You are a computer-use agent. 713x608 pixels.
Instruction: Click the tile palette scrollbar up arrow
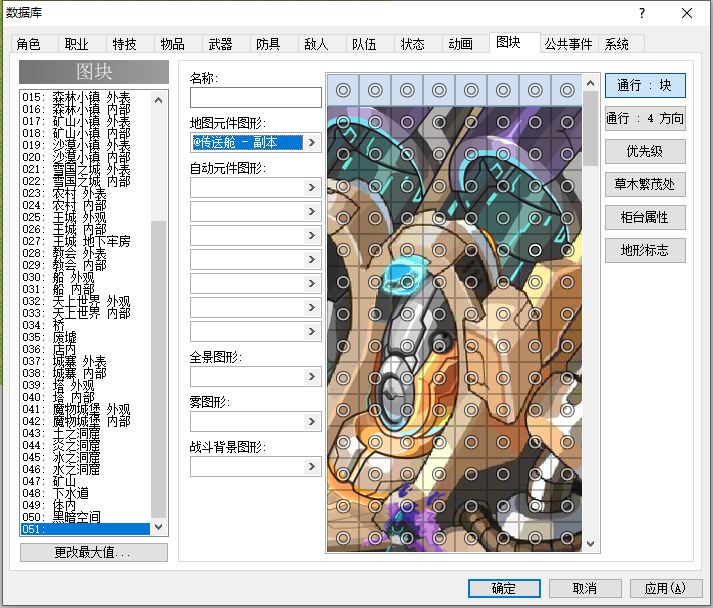point(591,83)
